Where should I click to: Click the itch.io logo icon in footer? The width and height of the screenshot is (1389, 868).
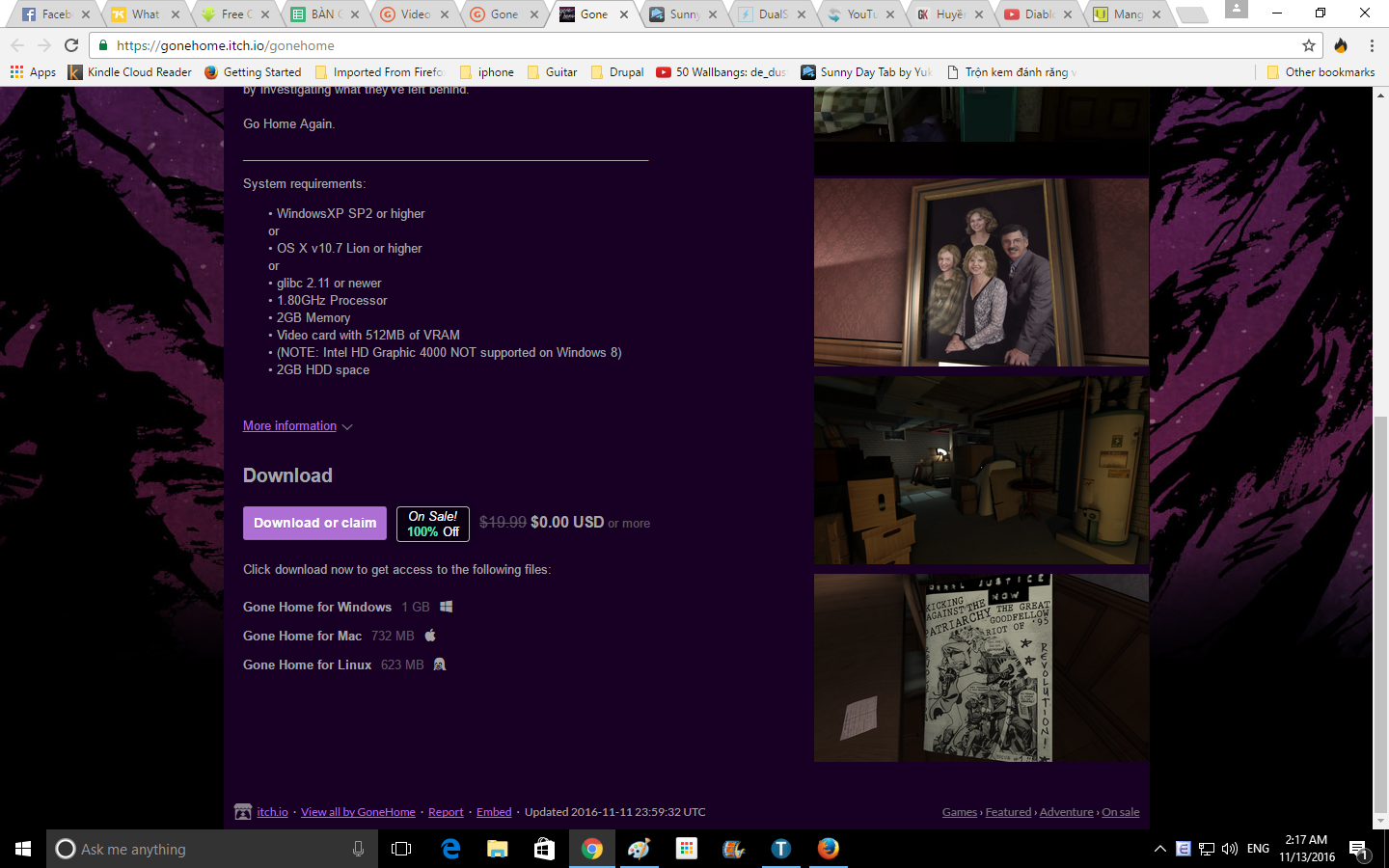click(x=243, y=812)
